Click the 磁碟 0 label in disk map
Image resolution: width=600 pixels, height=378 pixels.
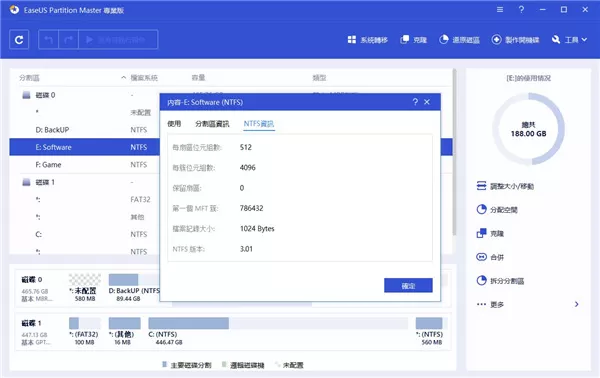(x=32, y=280)
